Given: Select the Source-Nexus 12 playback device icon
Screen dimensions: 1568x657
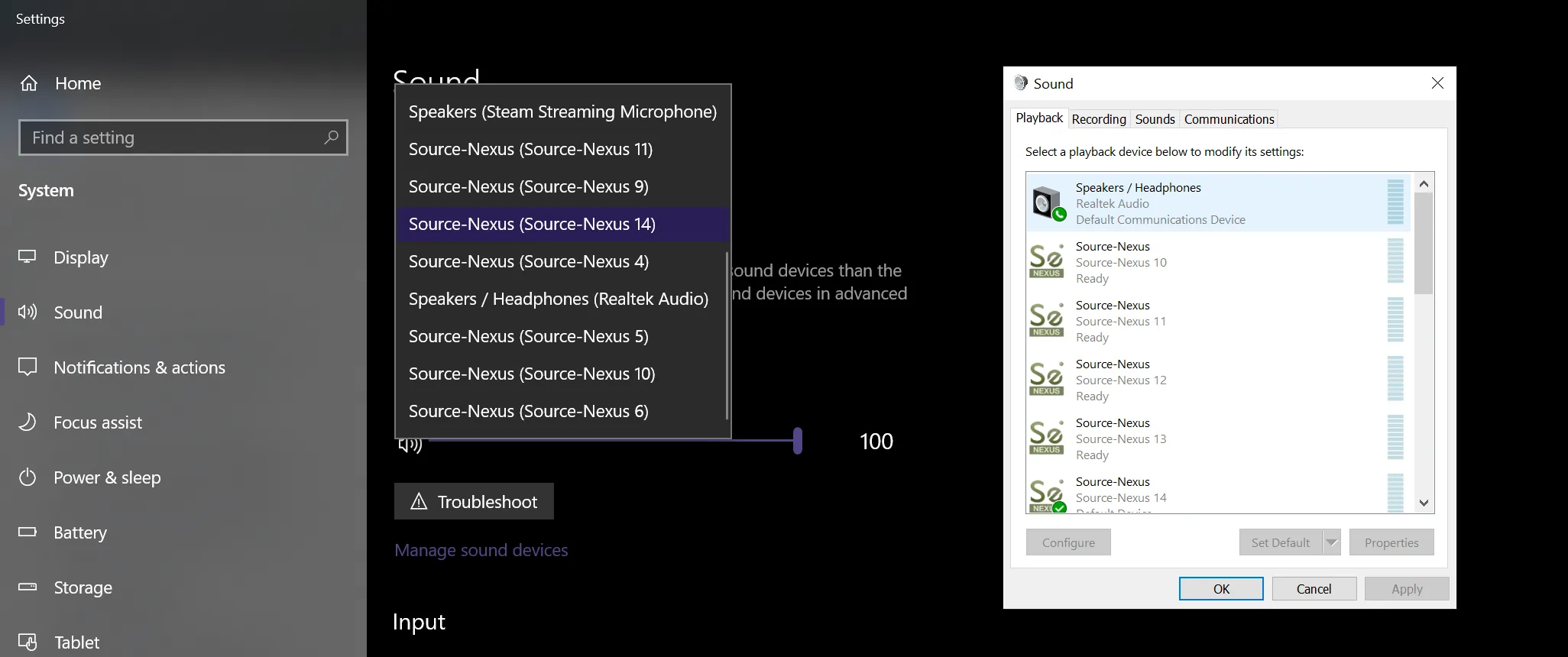Looking at the screenshot, I should 1047,380.
